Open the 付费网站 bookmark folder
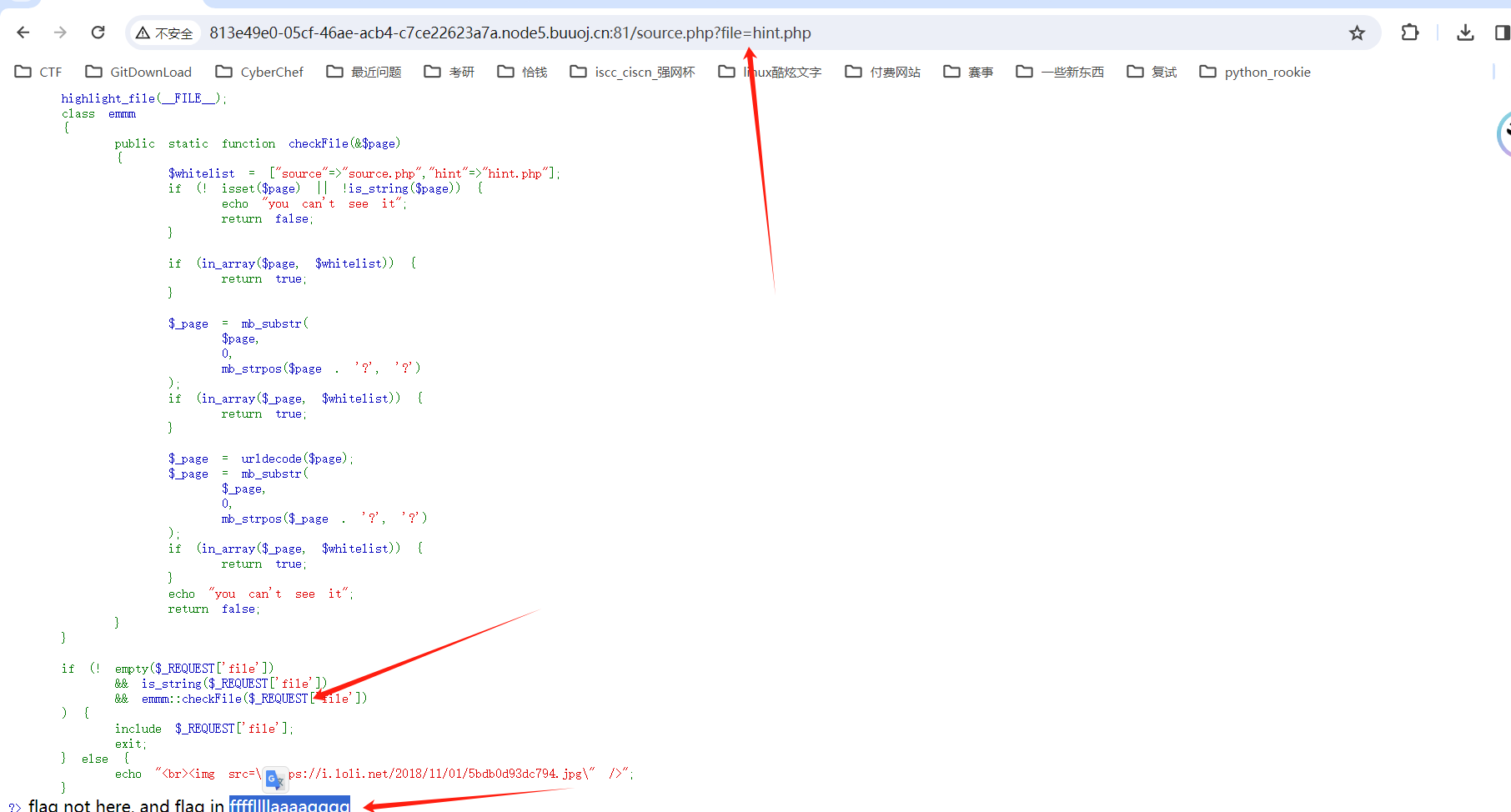 [x=883, y=72]
